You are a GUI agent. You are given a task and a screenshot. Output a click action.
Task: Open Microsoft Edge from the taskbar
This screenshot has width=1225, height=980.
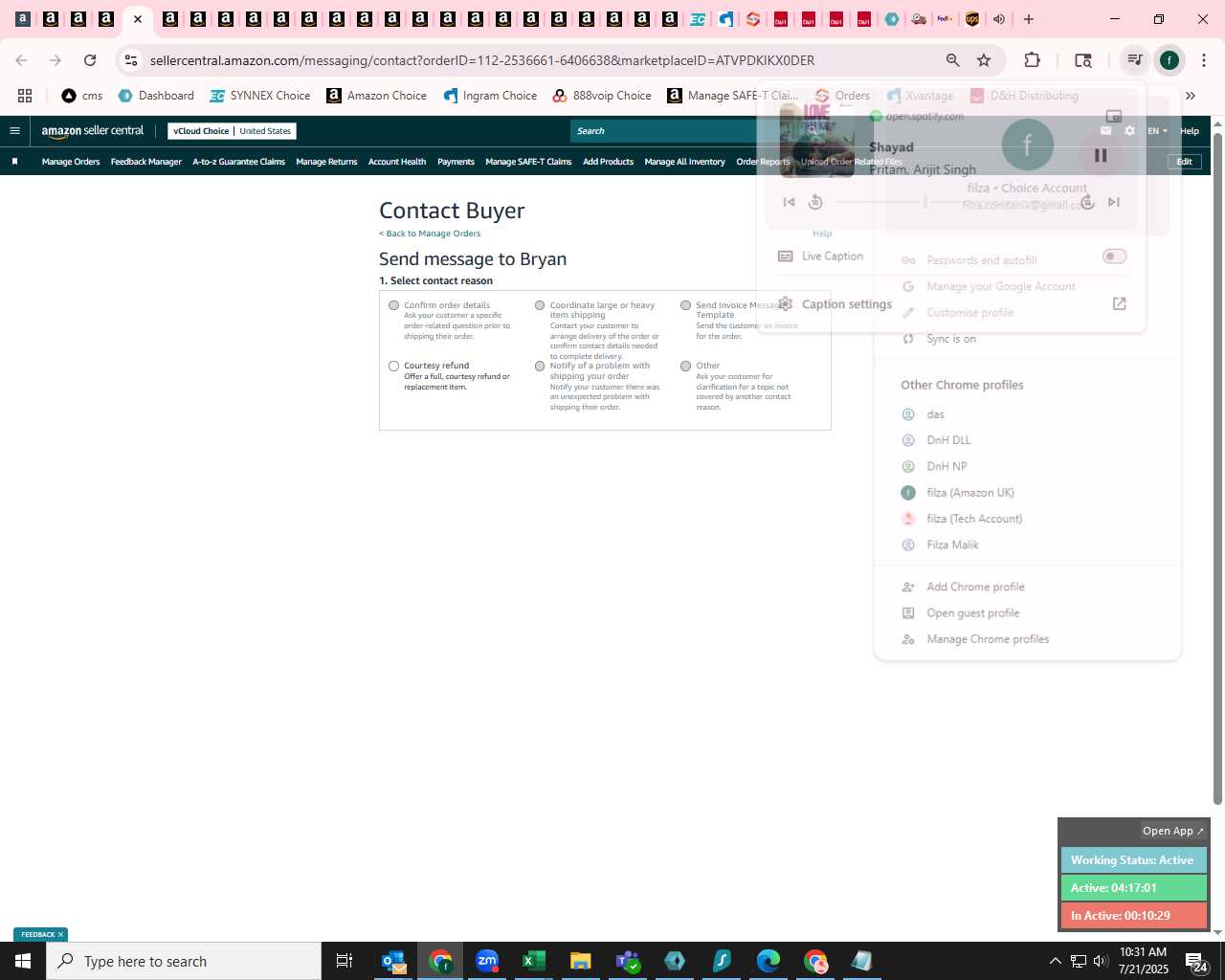pyautogui.click(x=768, y=961)
